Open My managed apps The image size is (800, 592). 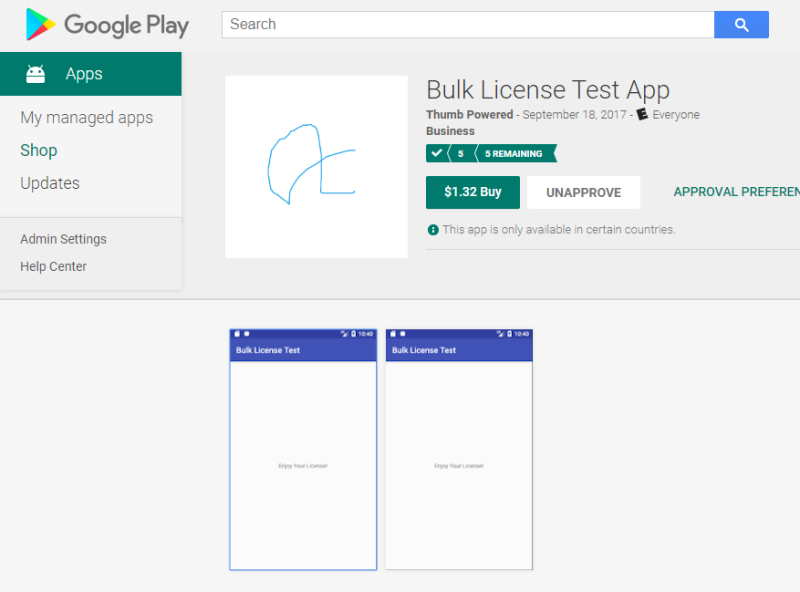pos(87,118)
